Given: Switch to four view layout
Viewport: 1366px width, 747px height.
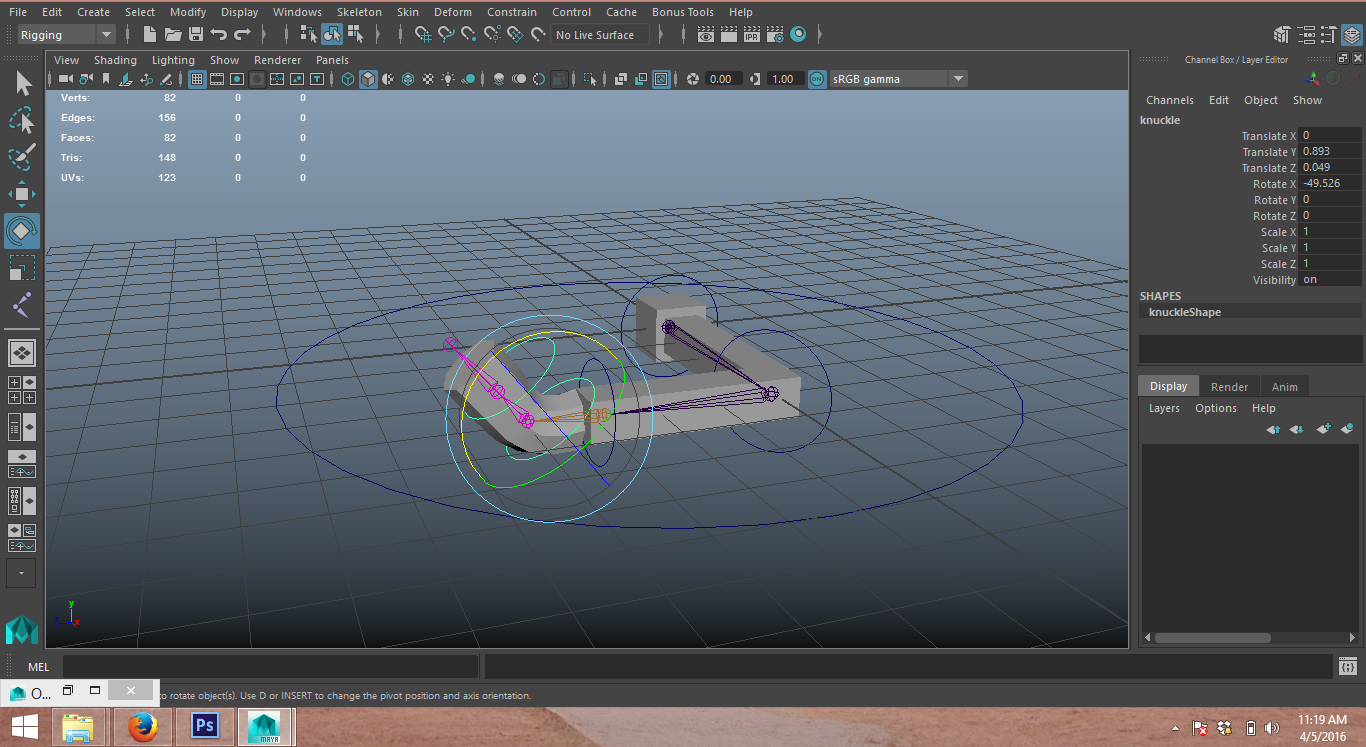Looking at the screenshot, I should 22,390.
